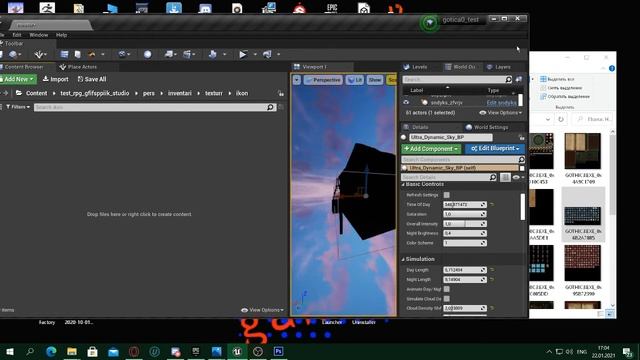The height and width of the screenshot is (360, 640).
Task: Switch to the Place Actors tab
Action: [x=78, y=67]
